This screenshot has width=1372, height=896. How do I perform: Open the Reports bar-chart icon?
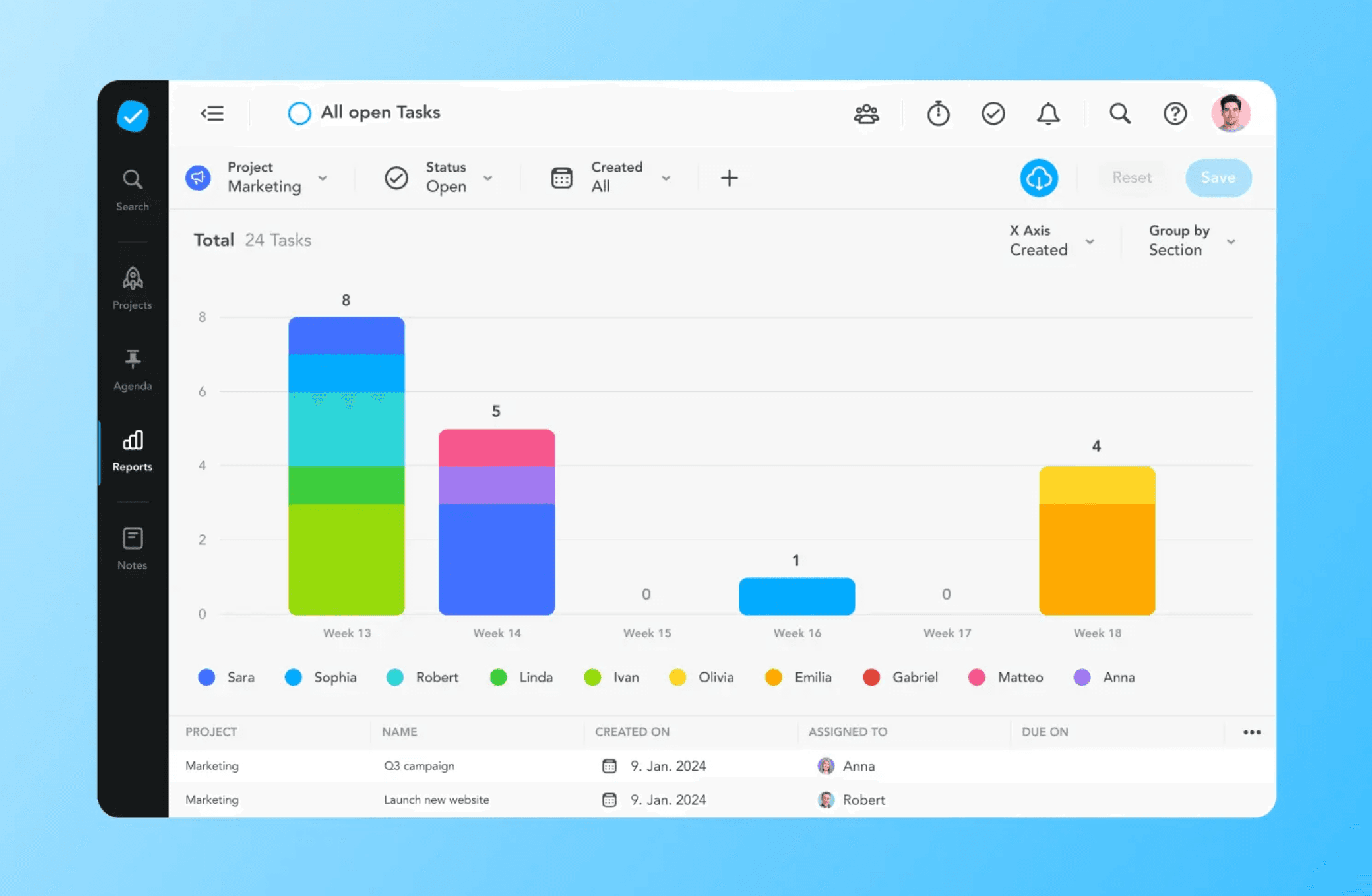[133, 451]
